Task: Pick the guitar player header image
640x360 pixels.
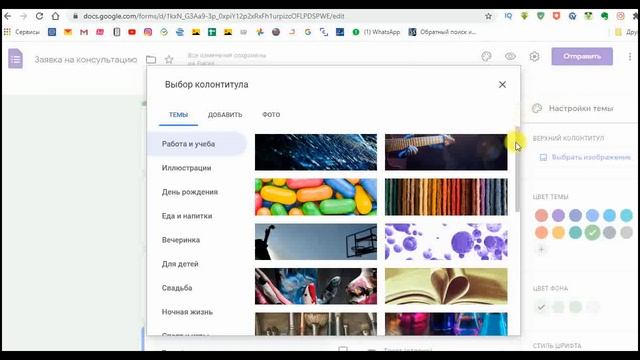Action: 446,152
